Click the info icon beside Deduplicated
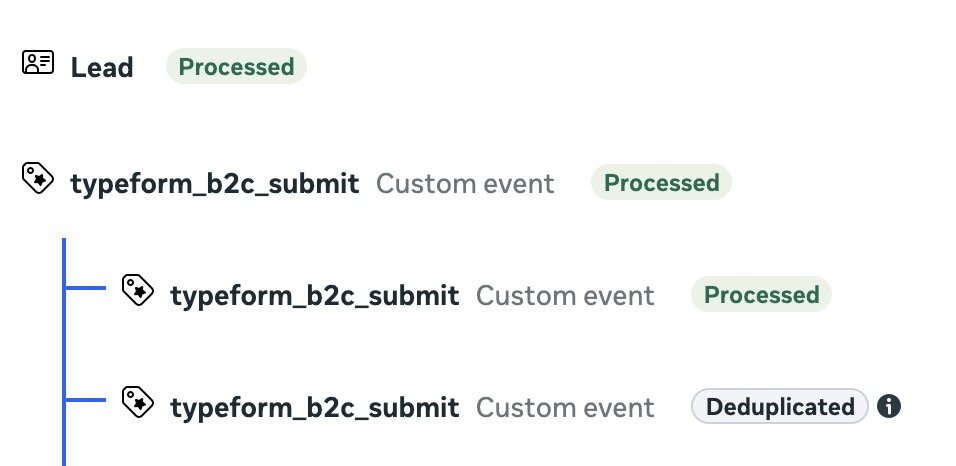 pos(888,406)
